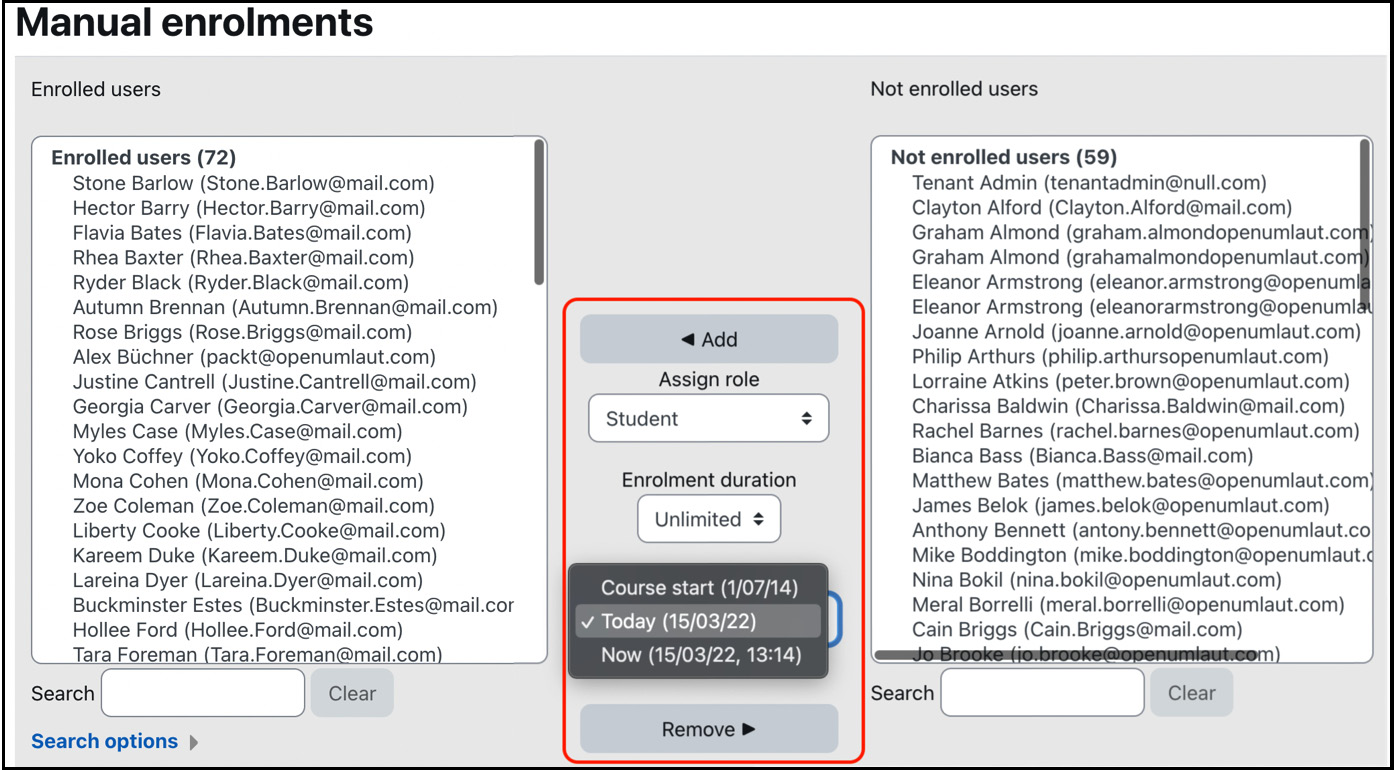Select Tara Foreman in enrolled users

257,654
